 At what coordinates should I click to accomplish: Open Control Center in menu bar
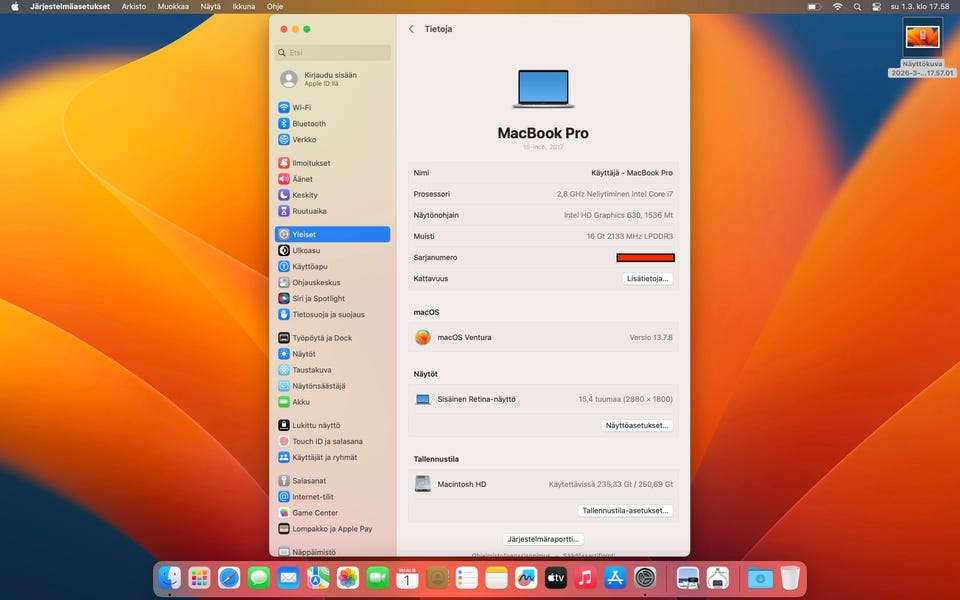click(876, 6)
